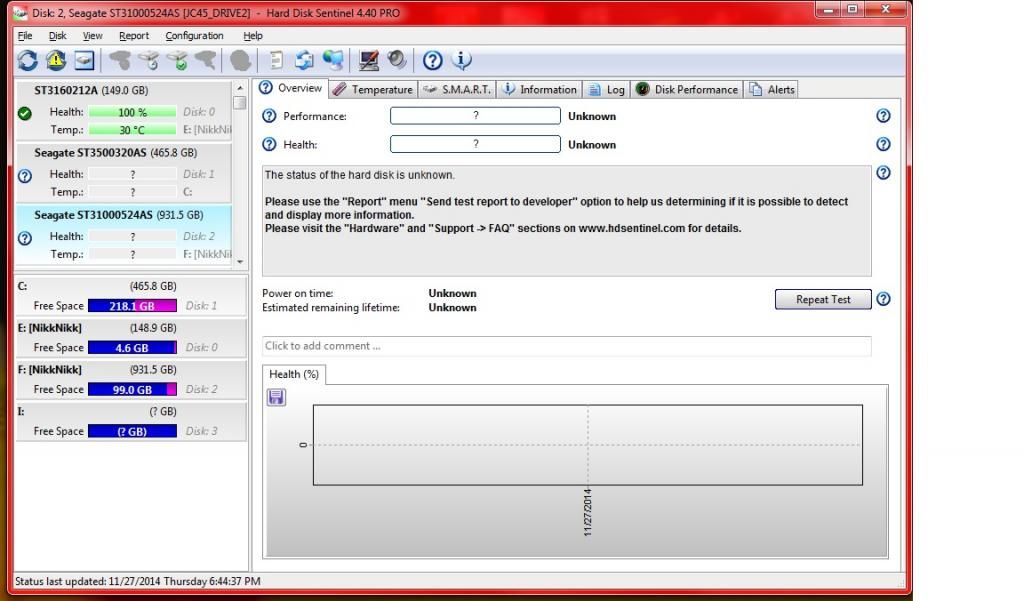
Task: Click the speaker sound toolbar icon
Action: click(x=397, y=61)
